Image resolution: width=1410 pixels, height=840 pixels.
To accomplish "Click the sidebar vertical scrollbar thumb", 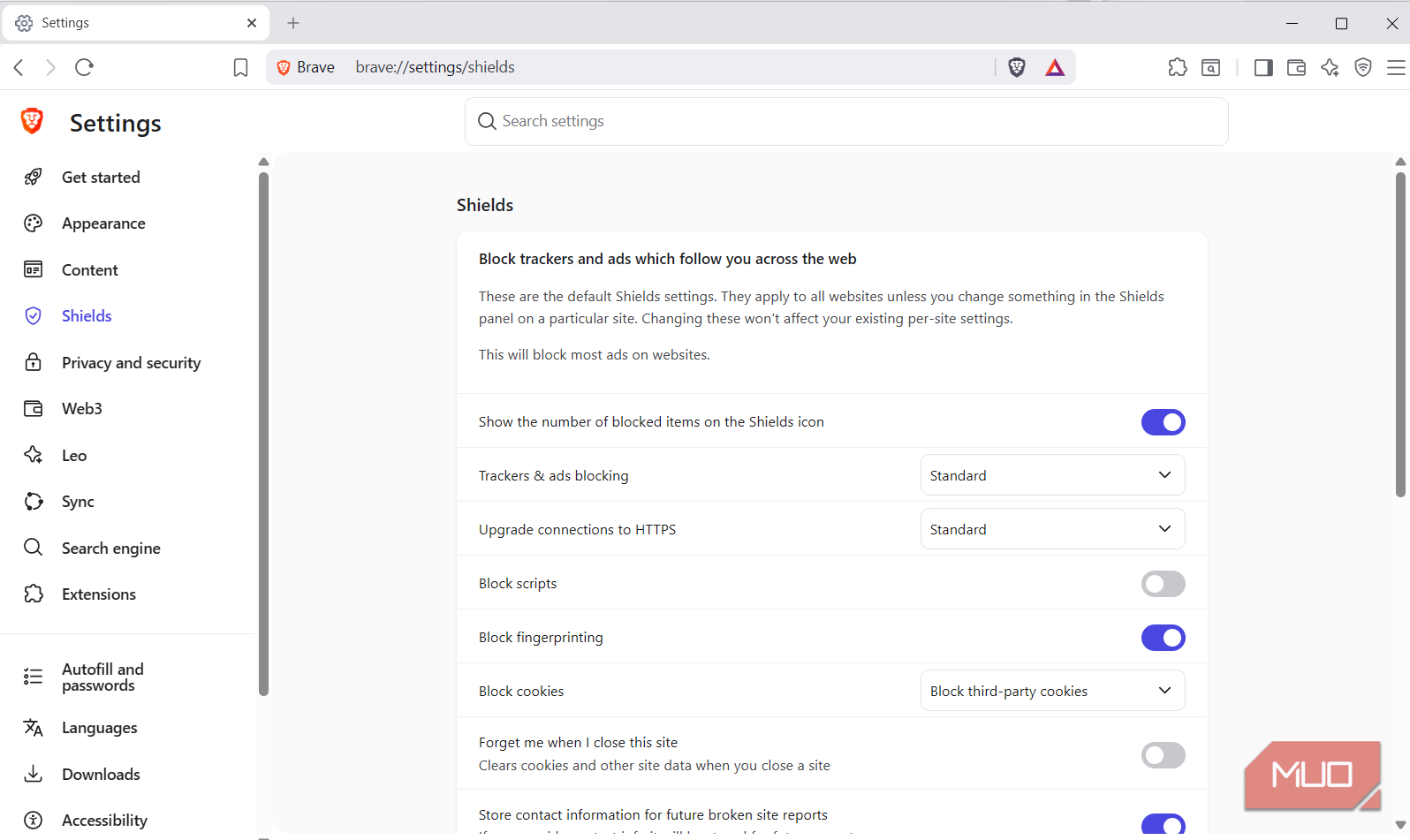I will pyautogui.click(x=263, y=434).
